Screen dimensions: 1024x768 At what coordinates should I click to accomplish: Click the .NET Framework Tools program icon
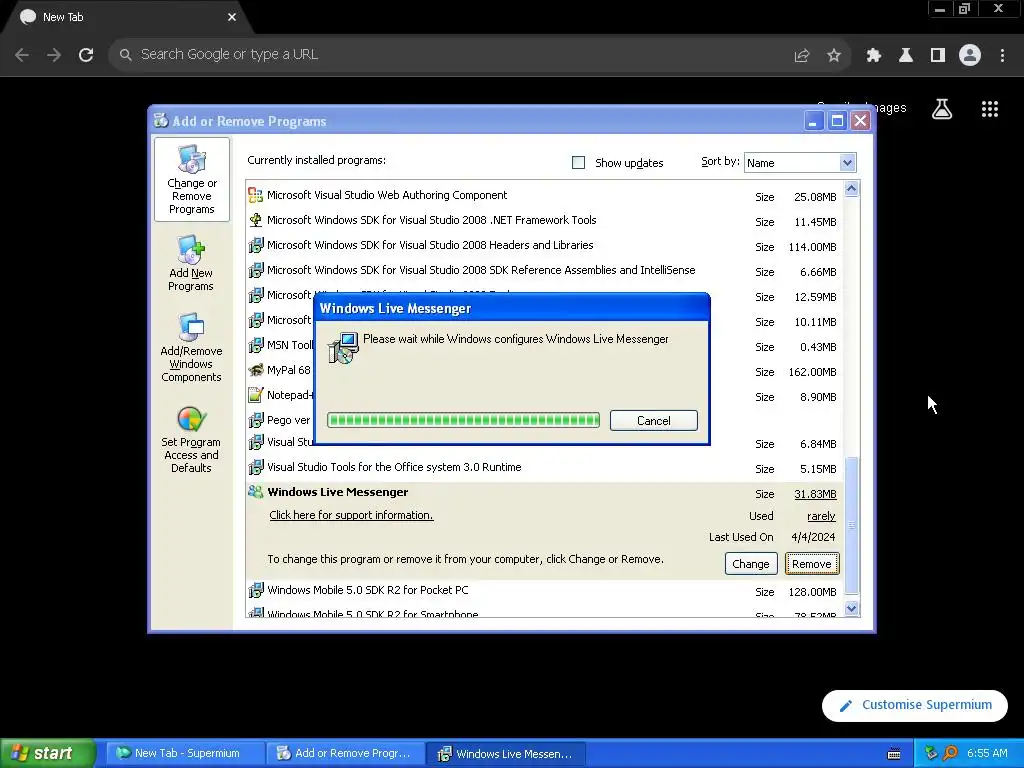(x=255, y=220)
